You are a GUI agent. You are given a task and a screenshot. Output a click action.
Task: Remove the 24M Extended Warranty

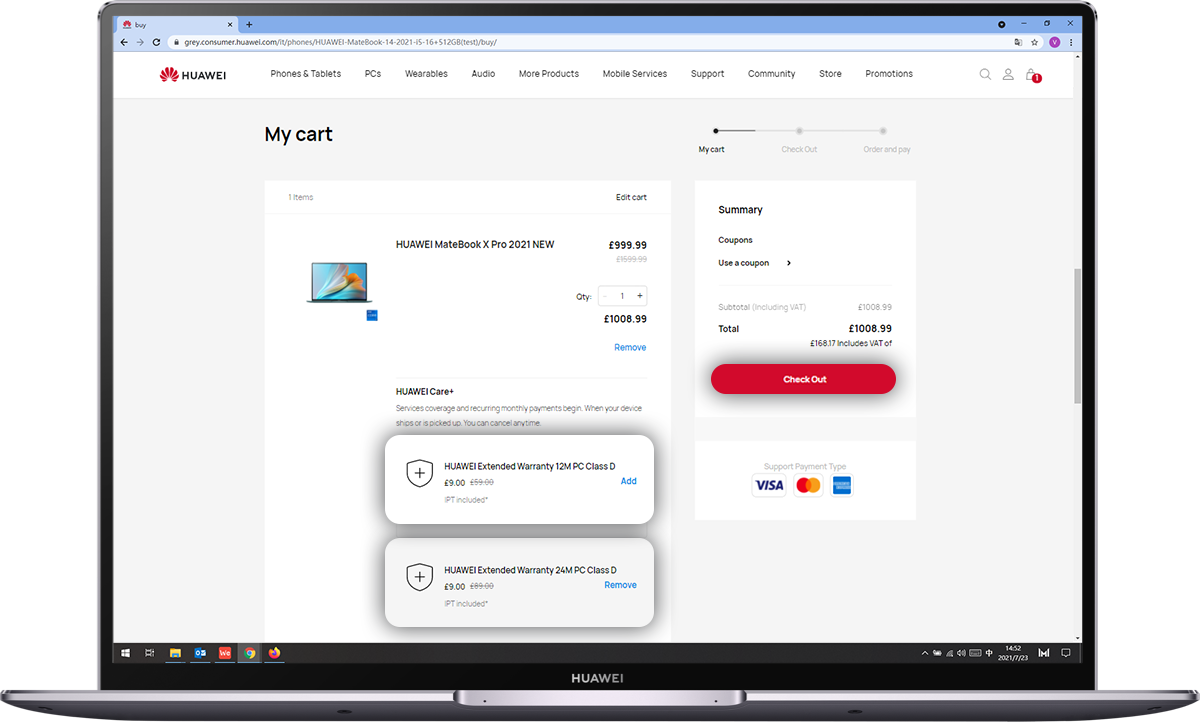[x=620, y=585]
